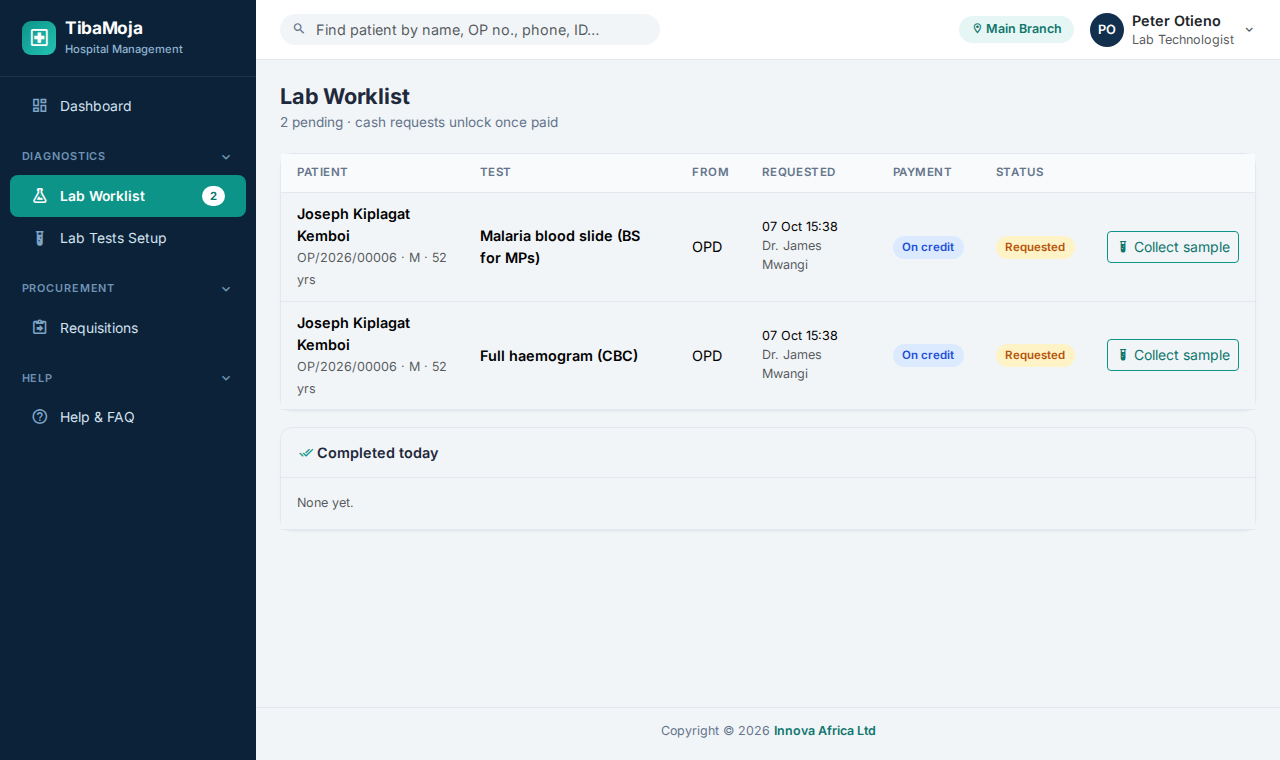Open the Innova Africa Ltd link

[825, 731]
